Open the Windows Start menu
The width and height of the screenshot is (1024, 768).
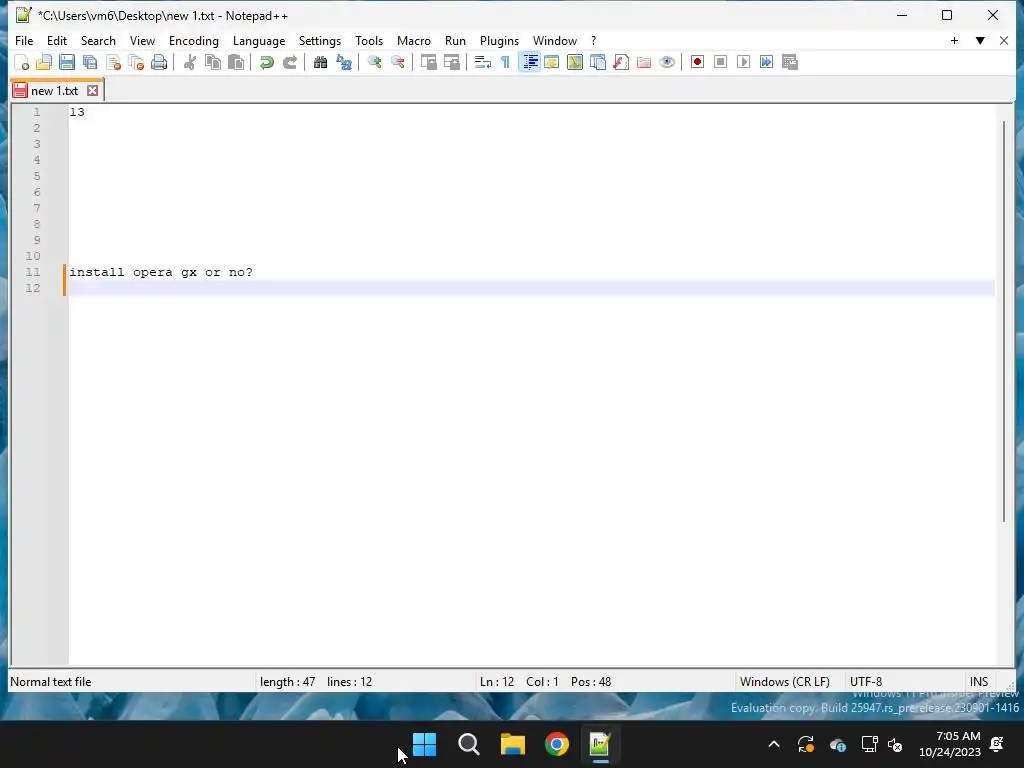(x=424, y=744)
